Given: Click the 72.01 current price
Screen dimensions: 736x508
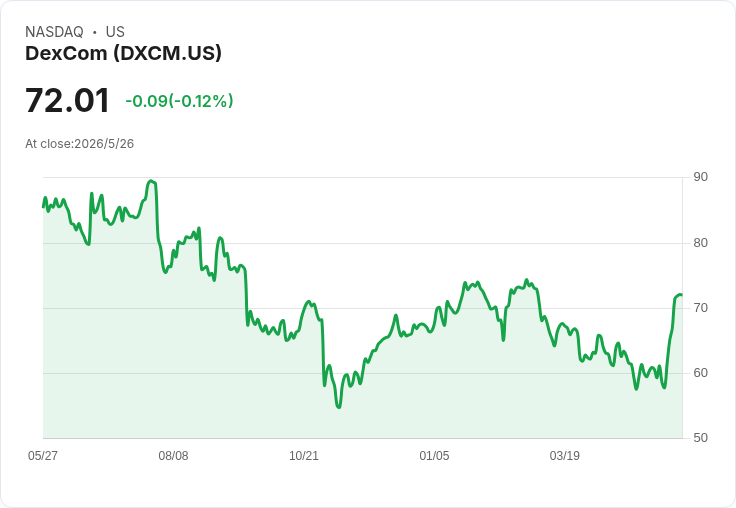Looking at the screenshot, I should (x=67, y=100).
